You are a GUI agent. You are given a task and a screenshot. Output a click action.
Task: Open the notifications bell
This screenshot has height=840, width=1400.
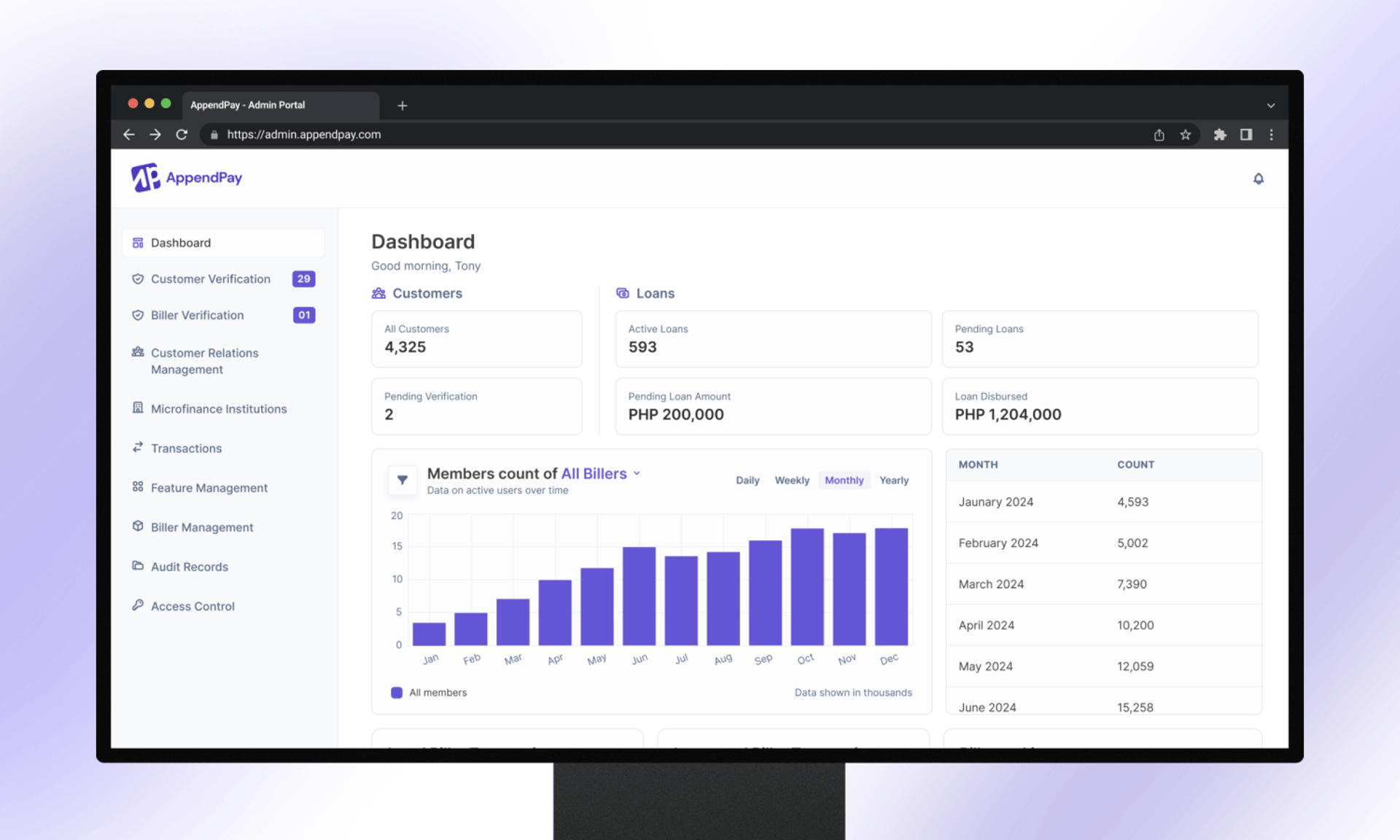pos(1258,179)
